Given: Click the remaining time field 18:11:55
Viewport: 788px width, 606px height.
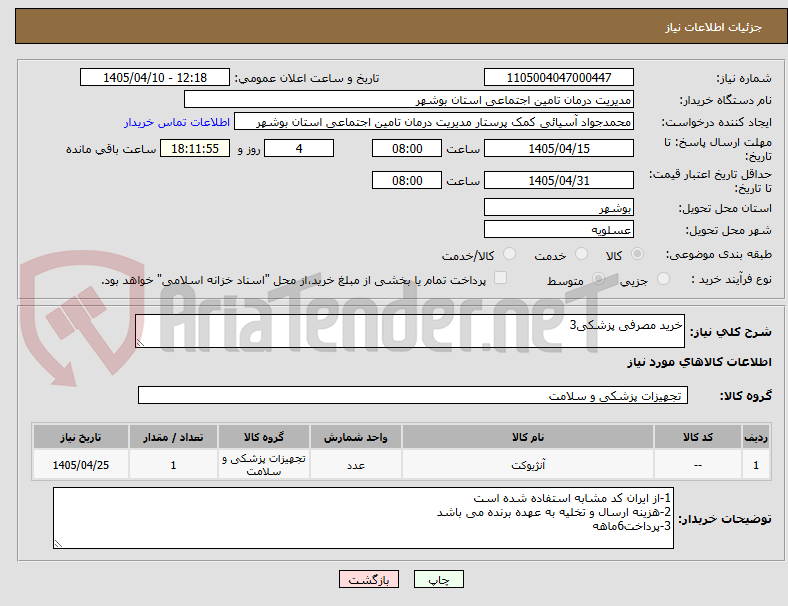Looking at the screenshot, I should [x=195, y=148].
